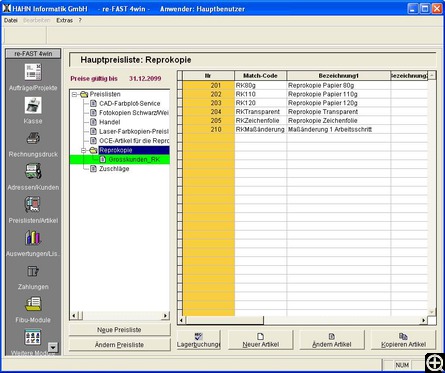
Task: Click the tree horizontal scrollbar left arrow
Action: [74, 315]
